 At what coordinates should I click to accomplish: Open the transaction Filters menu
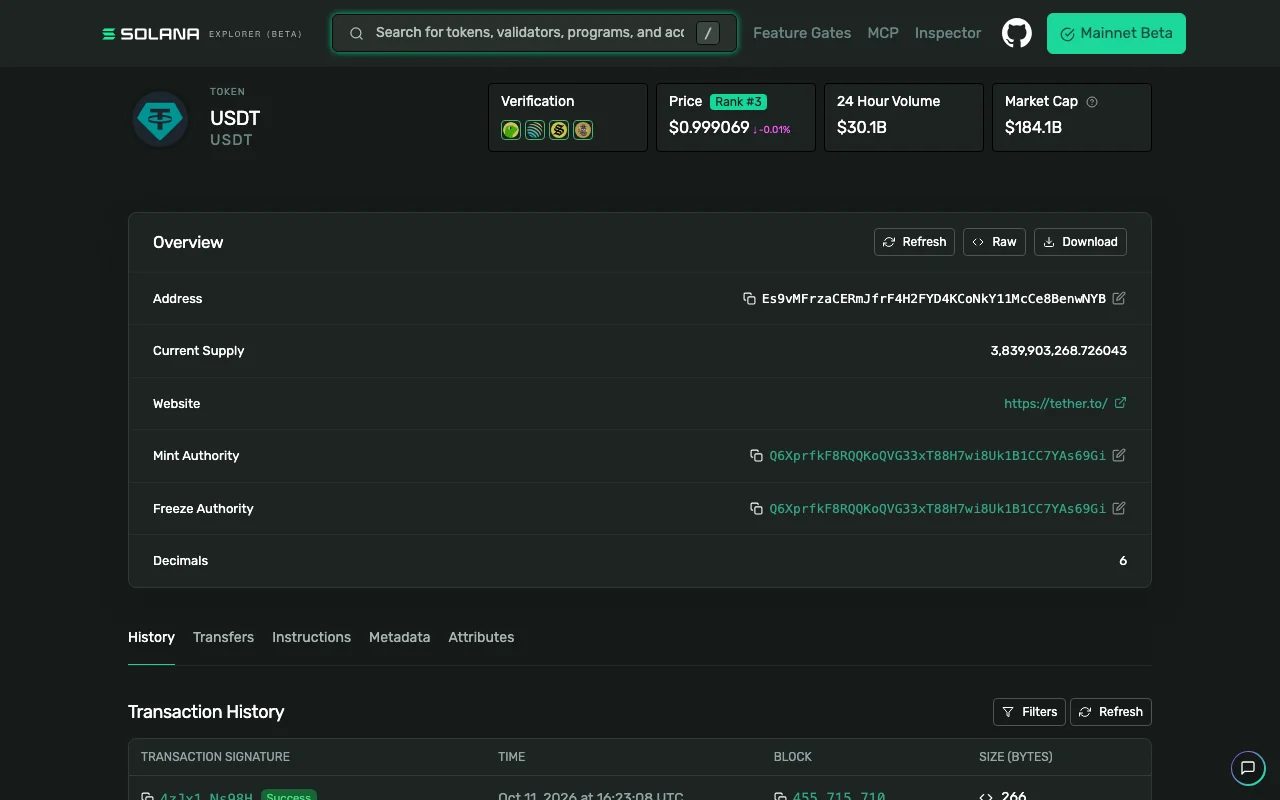click(x=1029, y=712)
